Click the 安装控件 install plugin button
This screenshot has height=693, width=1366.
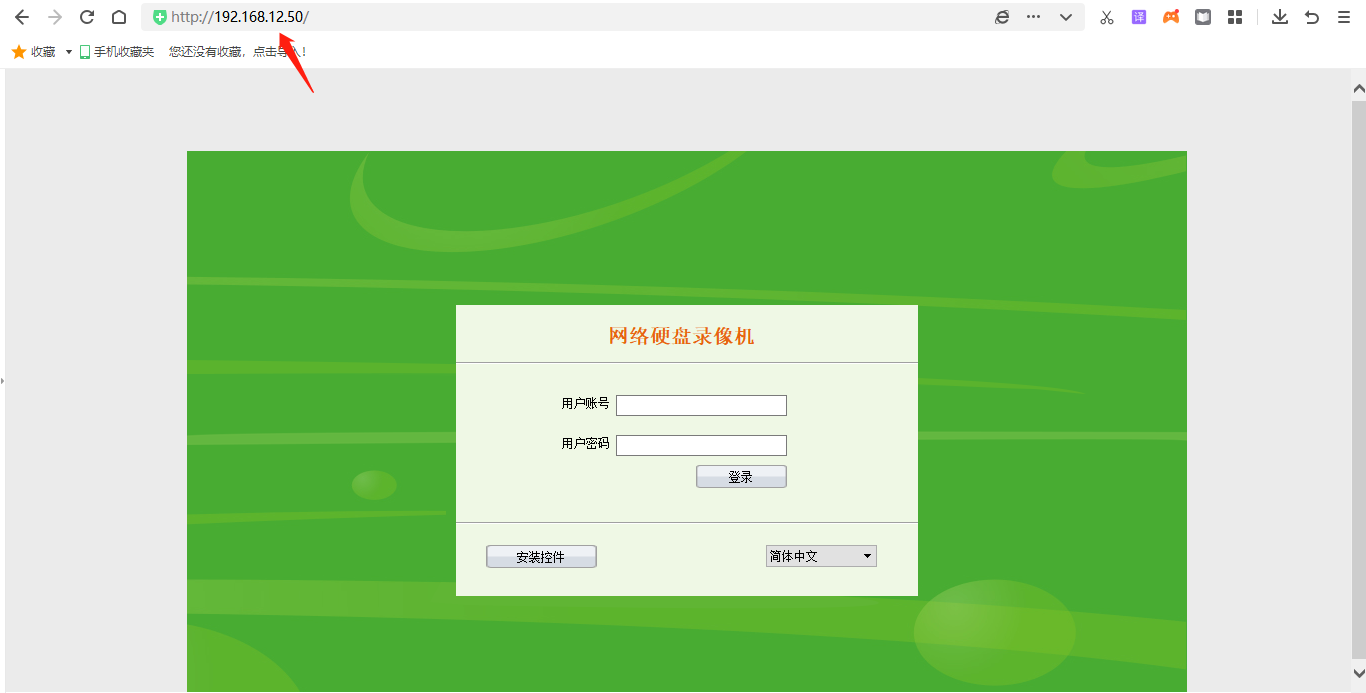[541, 557]
